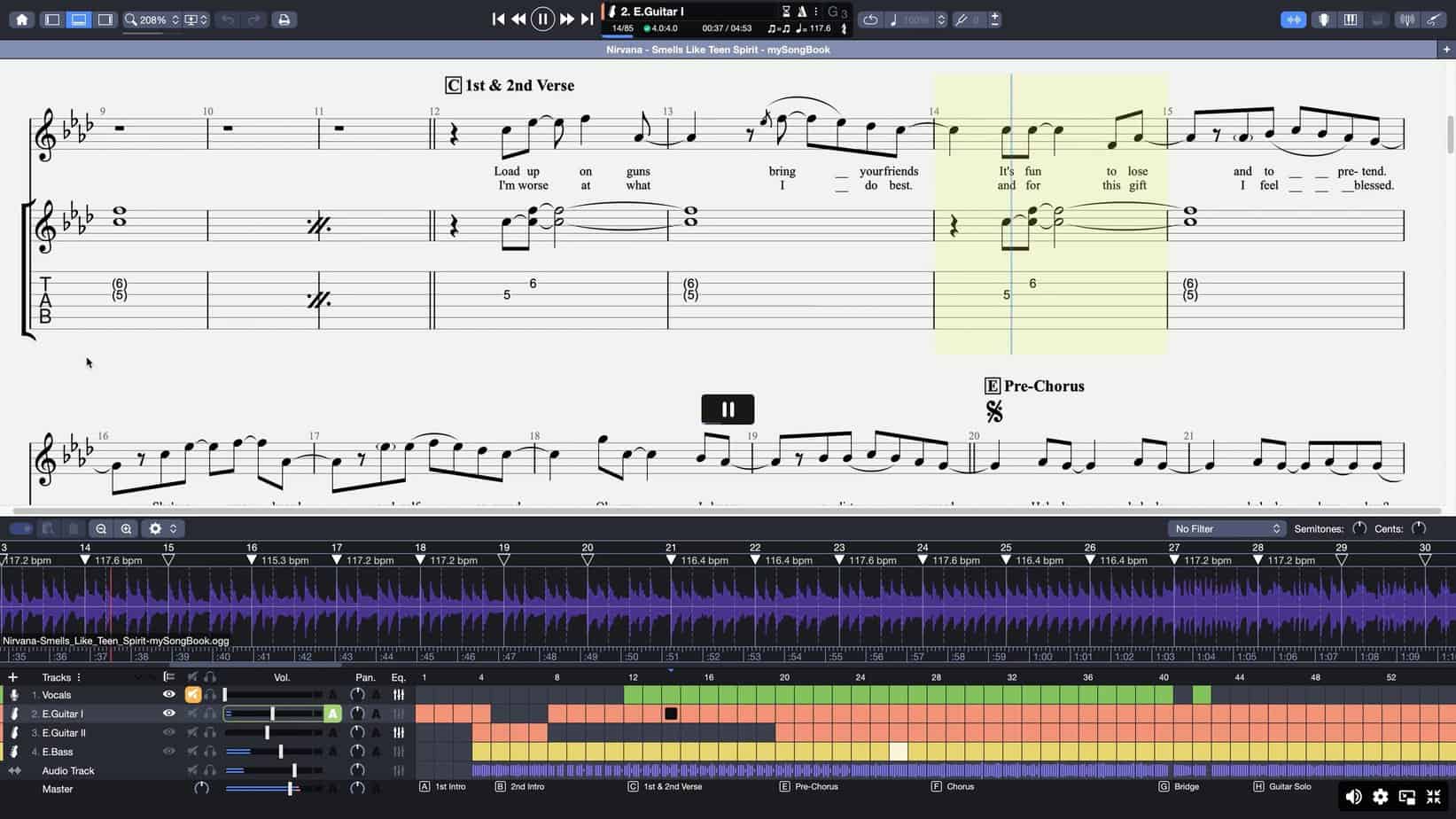The image size is (1456, 819).
Task: Solo the E.Bass track via headphone icon
Action: pos(210,751)
